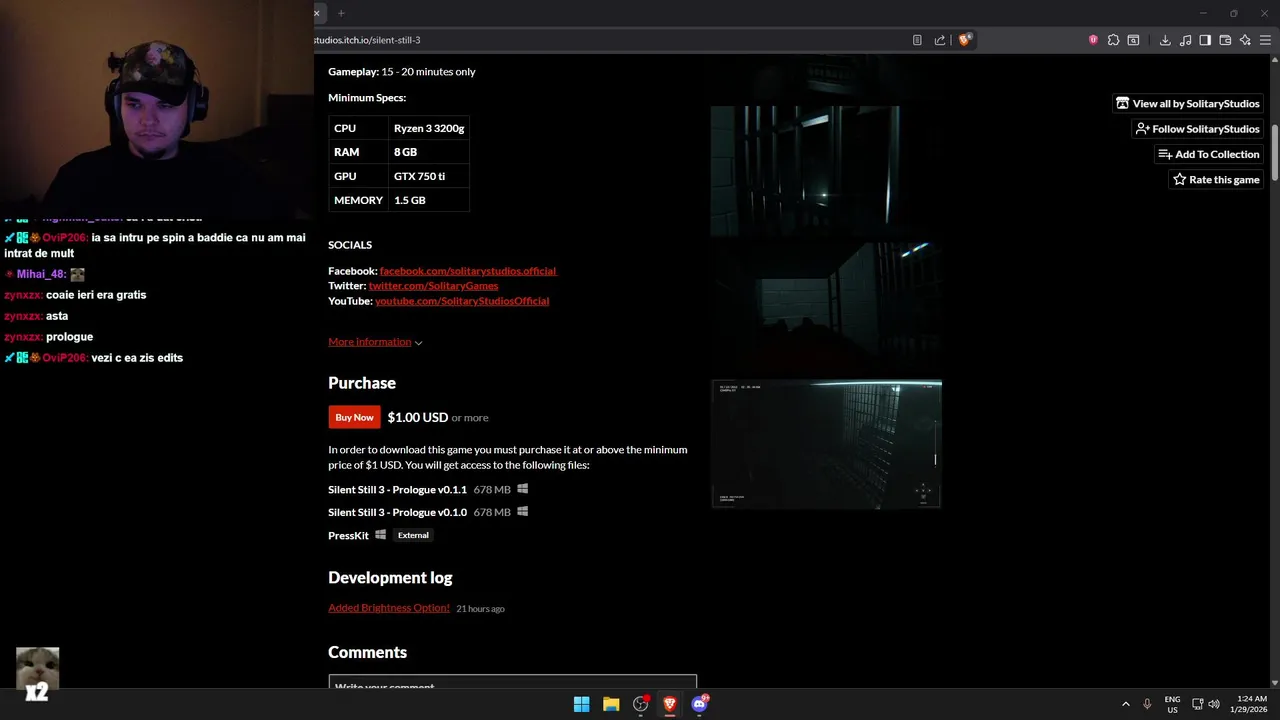This screenshot has width=1280, height=720.
Task: Click the PressKit file entry
Action: pyautogui.click(x=348, y=535)
